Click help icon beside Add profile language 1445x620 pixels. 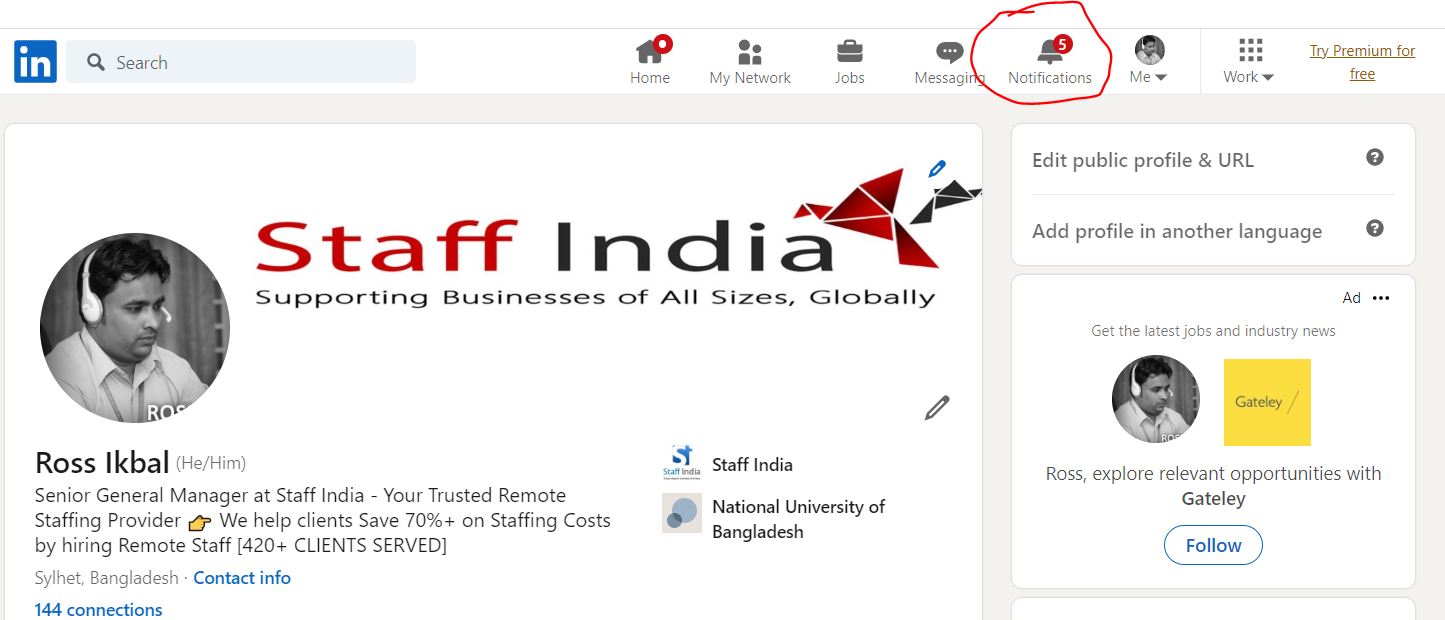[x=1375, y=229]
